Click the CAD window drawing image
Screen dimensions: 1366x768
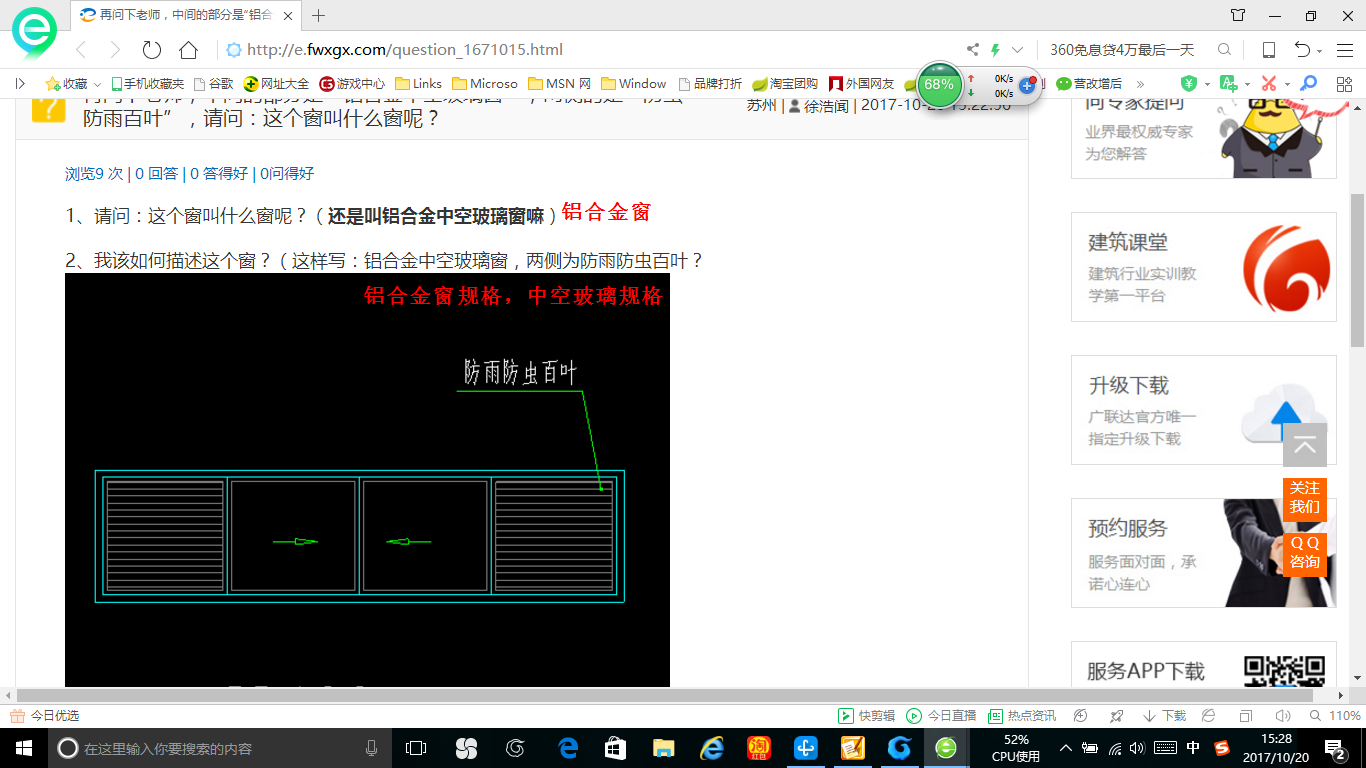(x=367, y=480)
